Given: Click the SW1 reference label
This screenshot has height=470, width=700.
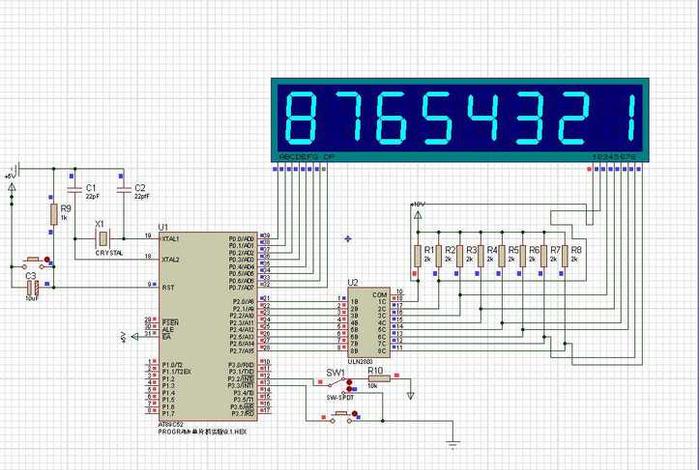Looking at the screenshot, I should tap(335, 373).
